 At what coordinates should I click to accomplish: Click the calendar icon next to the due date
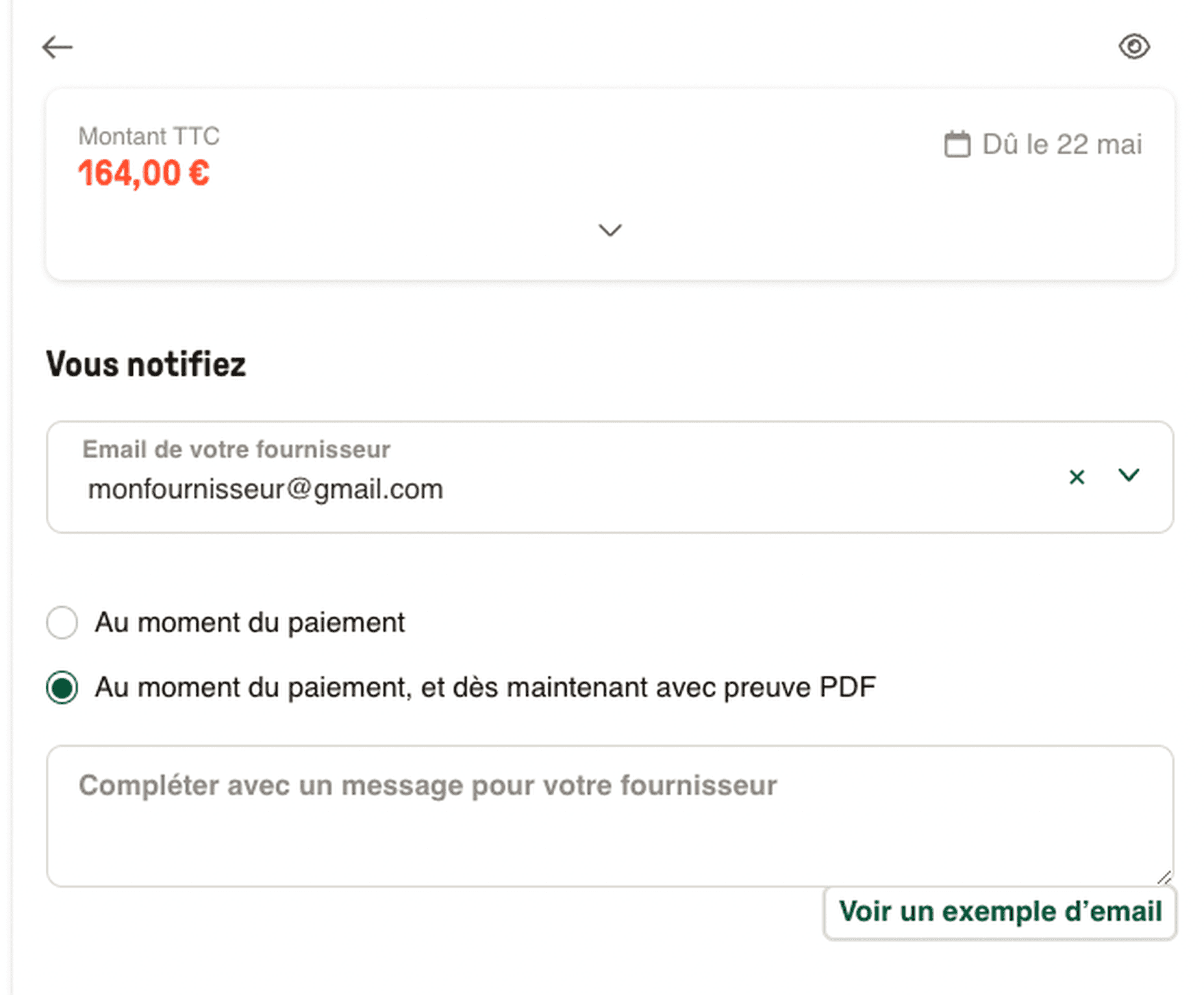(x=958, y=143)
